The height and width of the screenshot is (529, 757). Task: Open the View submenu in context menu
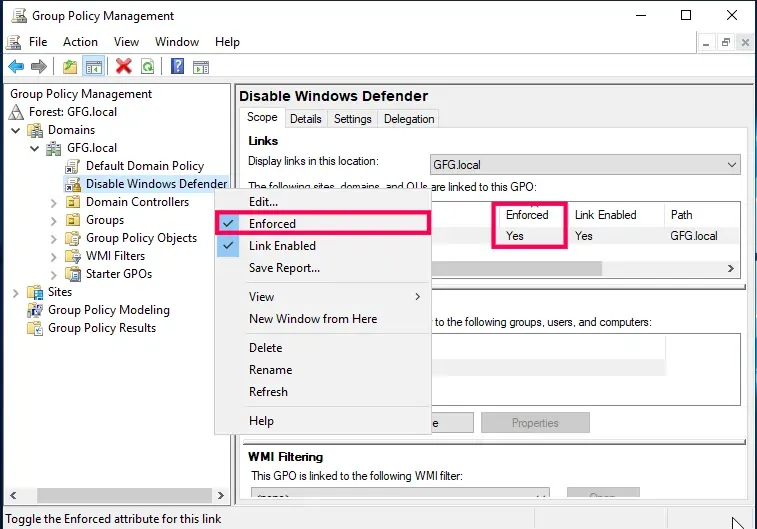[322, 297]
